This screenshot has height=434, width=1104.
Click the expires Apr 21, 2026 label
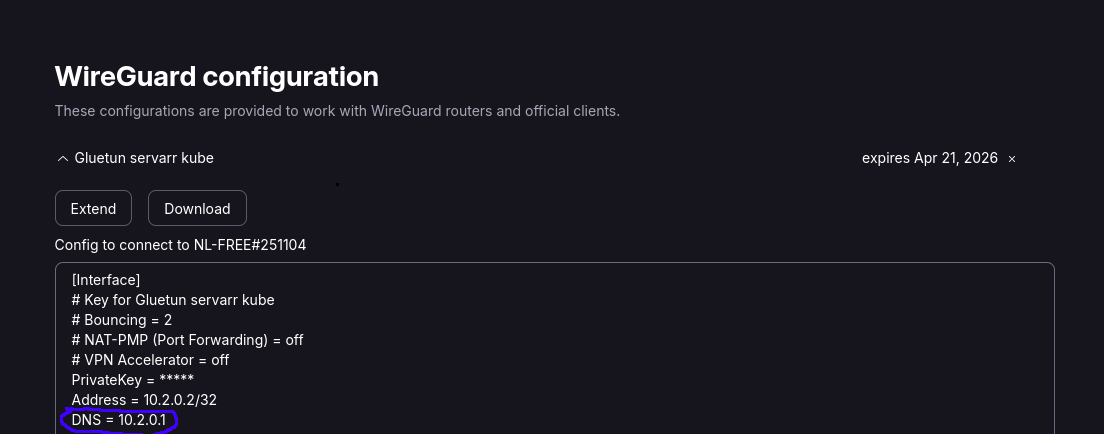coord(929,158)
